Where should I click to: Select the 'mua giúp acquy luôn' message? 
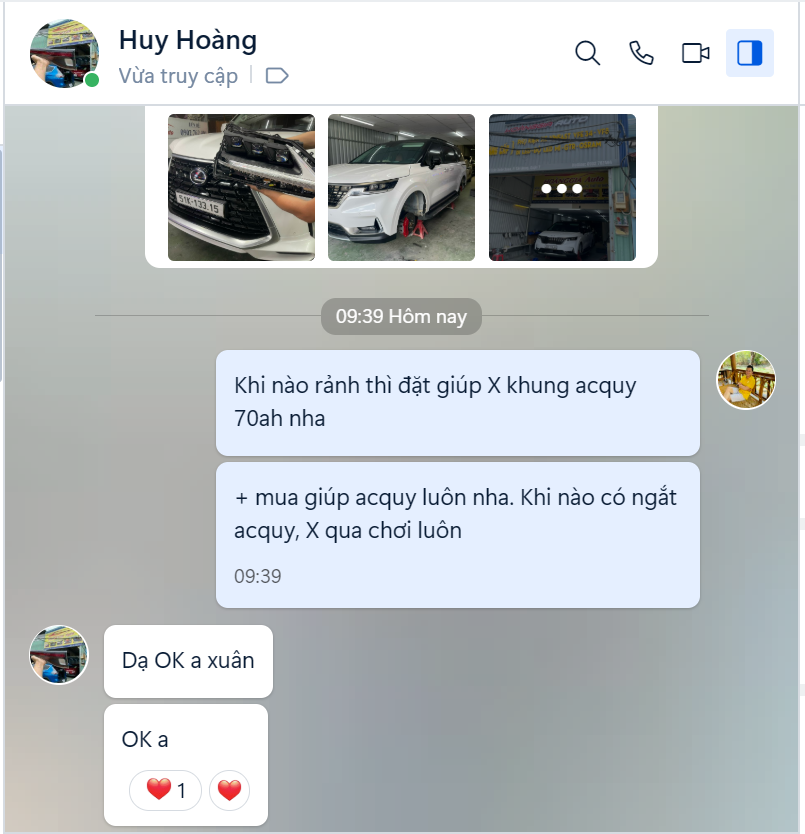click(x=458, y=535)
